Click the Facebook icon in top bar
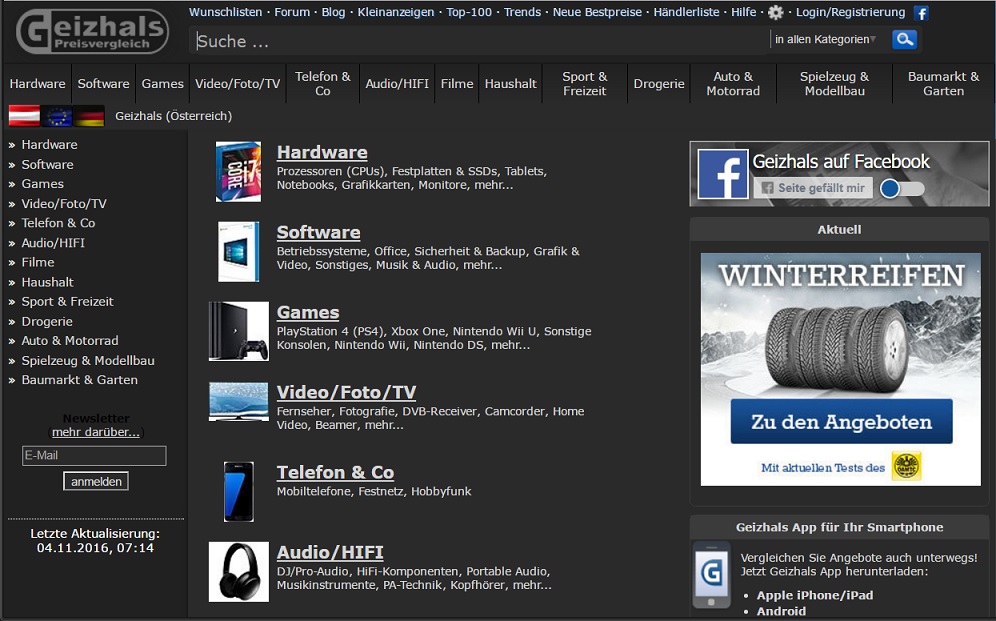Viewport: 996px width, 621px height. click(921, 13)
